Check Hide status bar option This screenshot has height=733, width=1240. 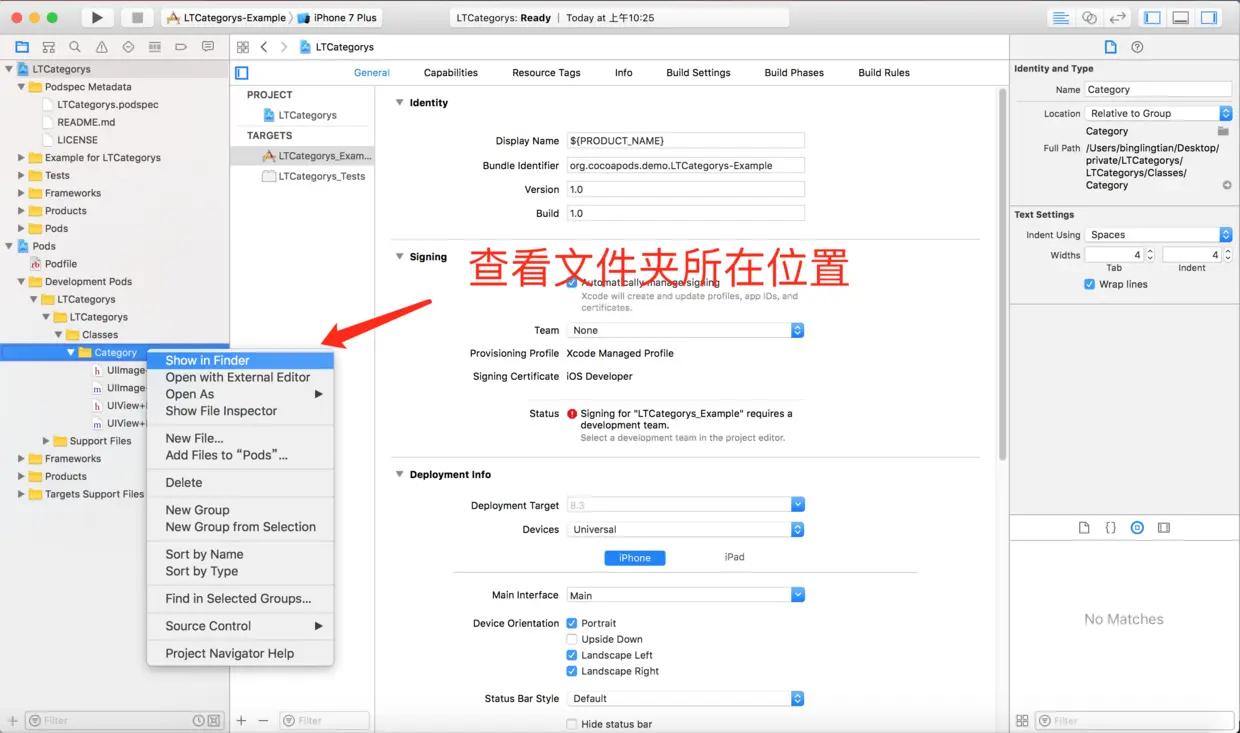(572, 724)
